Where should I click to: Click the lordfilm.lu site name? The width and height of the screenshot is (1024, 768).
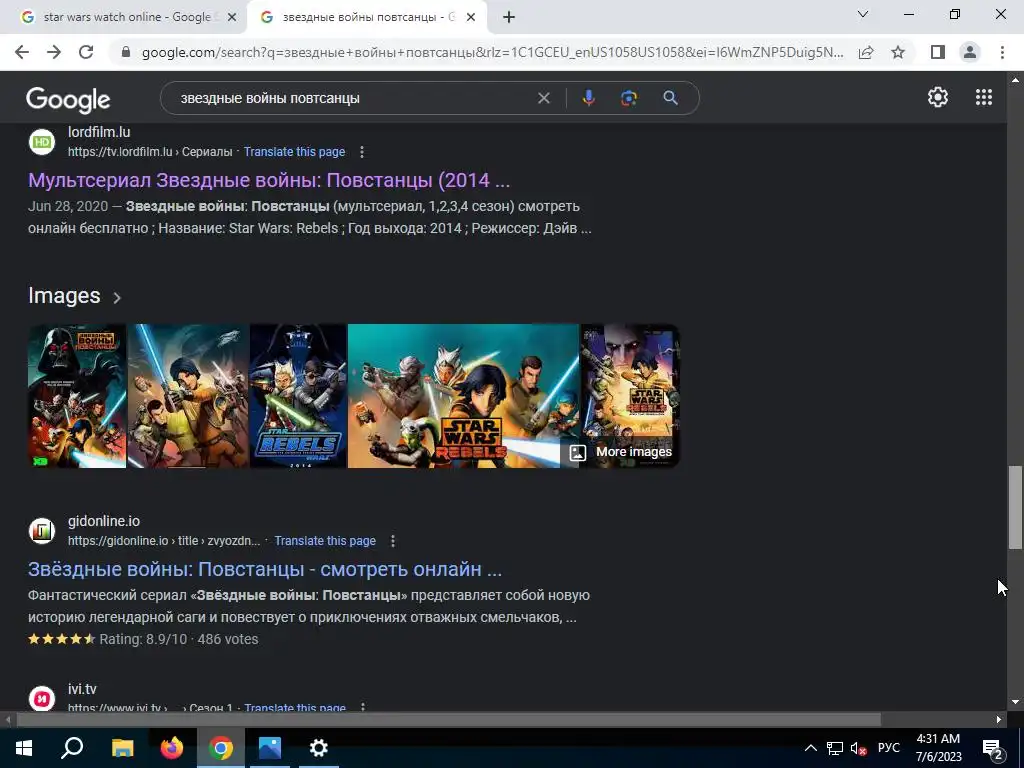pyautogui.click(x=99, y=132)
